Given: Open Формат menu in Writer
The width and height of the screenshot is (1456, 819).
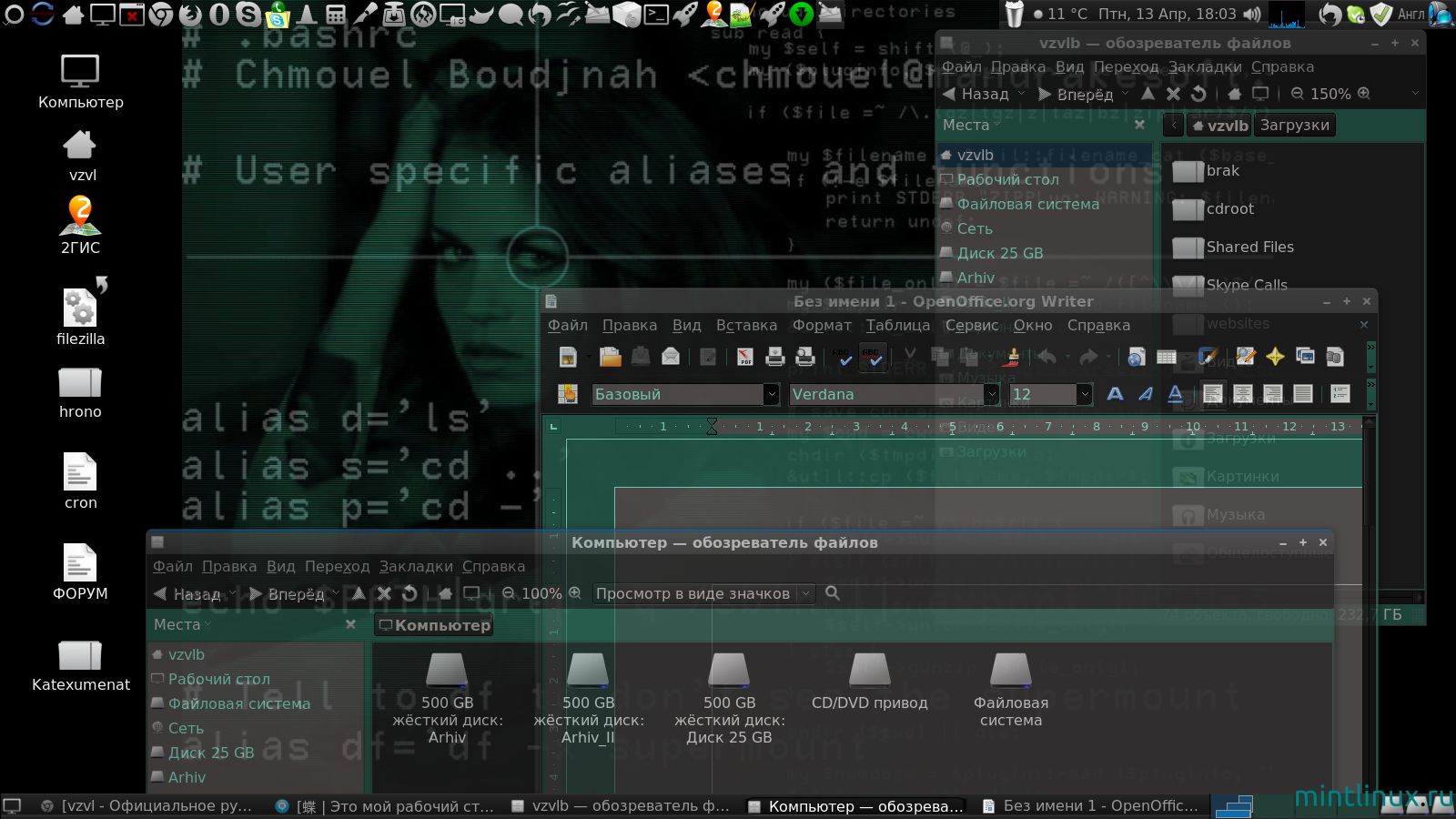Looking at the screenshot, I should (822, 325).
